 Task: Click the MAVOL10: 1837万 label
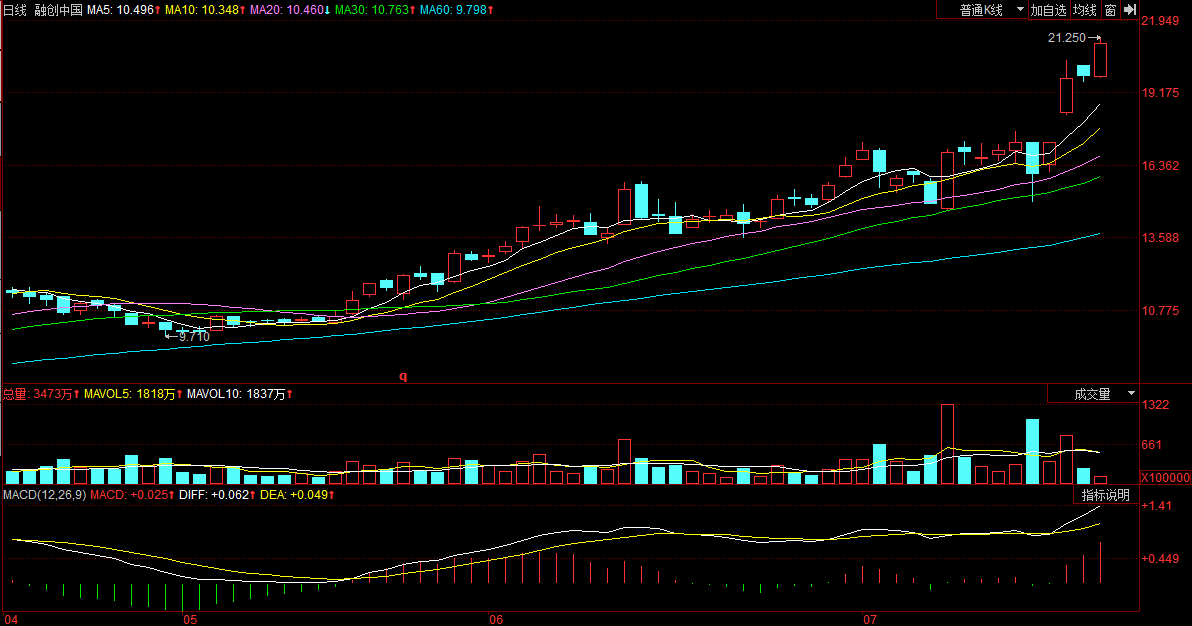point(239,394)
